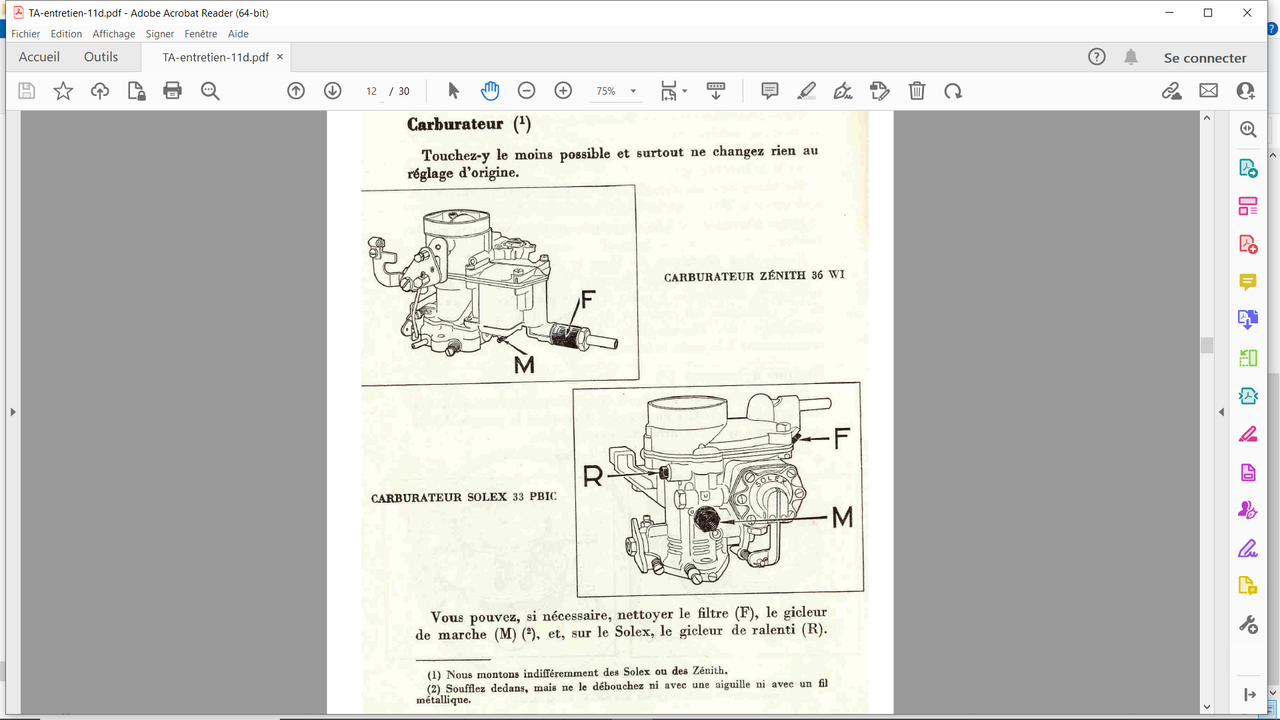Select the highlight text tool
This screenshot has height=720, width=1280.
tap(807, 91)
